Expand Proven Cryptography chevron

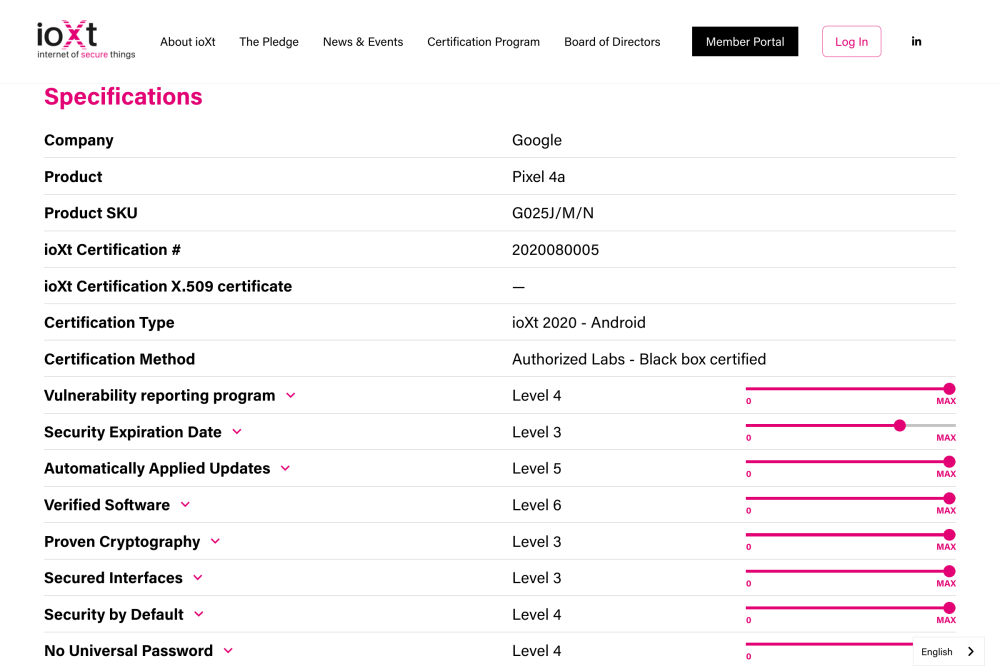point(215,542)
